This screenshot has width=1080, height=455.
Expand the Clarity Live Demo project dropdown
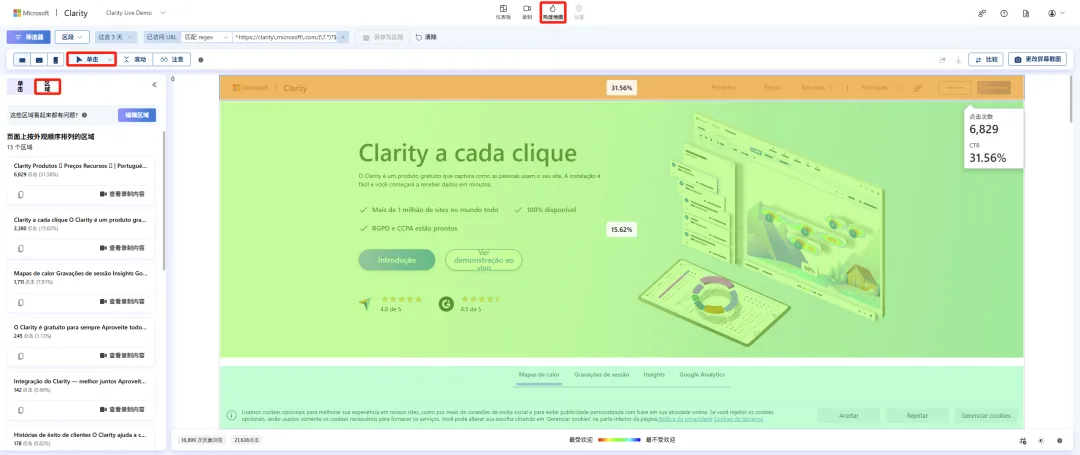tap(136, 13)
